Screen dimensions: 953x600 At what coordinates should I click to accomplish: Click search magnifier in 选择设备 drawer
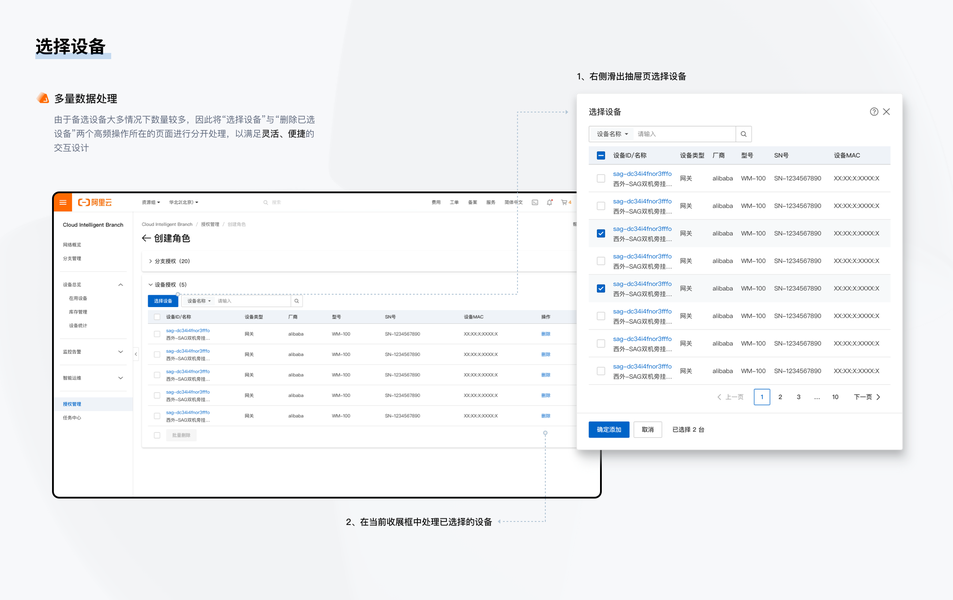pos(743,134)
